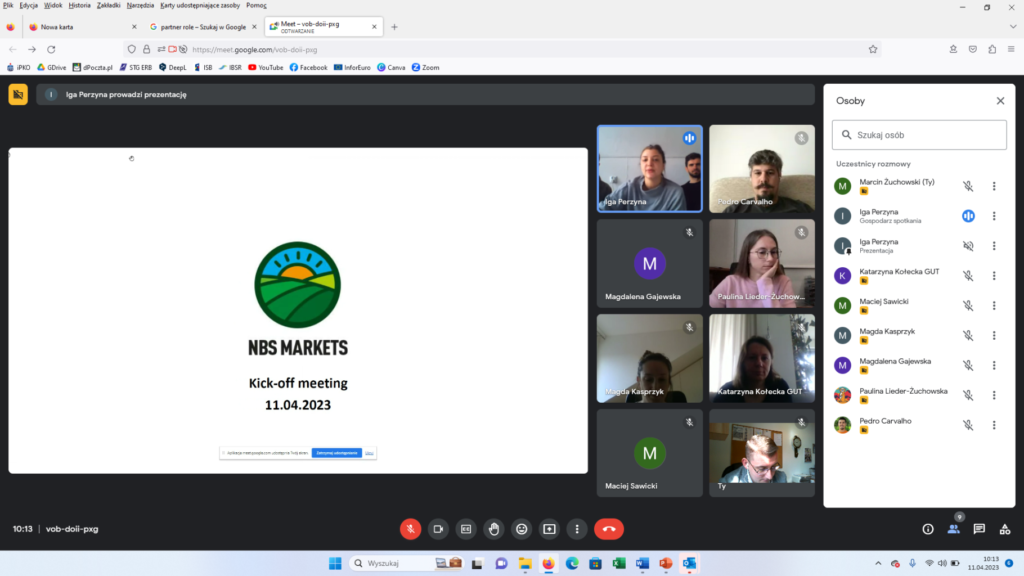Screen dimensions: 1024x576
Task: Open Zoom bookmark
Action: click(x=425, y=67)
